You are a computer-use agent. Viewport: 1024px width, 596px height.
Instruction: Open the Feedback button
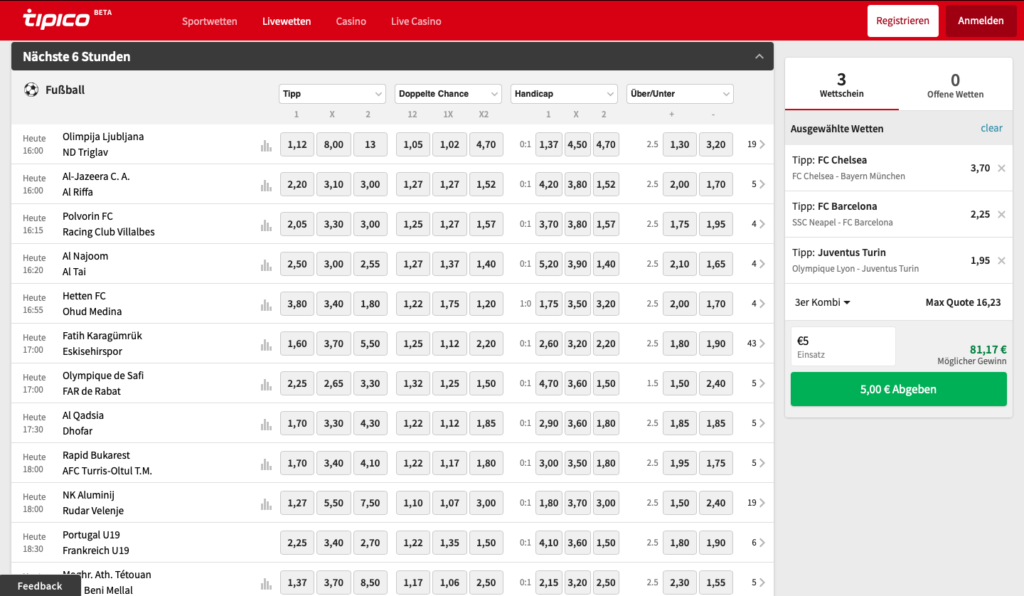point(40,586)
